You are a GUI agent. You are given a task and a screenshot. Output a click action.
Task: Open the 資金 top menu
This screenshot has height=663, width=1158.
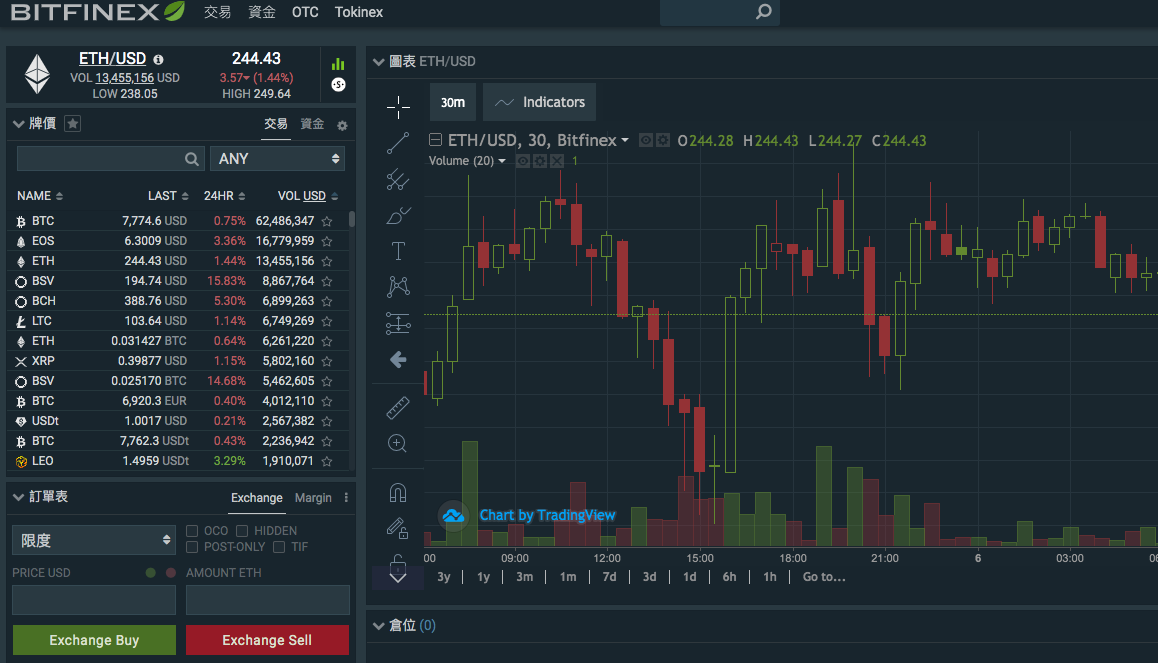pos(262,12)
